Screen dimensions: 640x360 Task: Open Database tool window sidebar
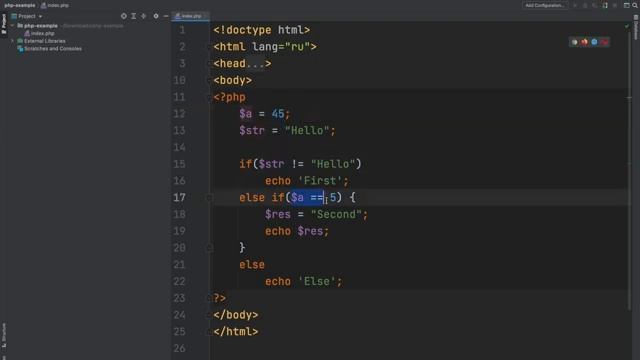click(x=636, y=27)
